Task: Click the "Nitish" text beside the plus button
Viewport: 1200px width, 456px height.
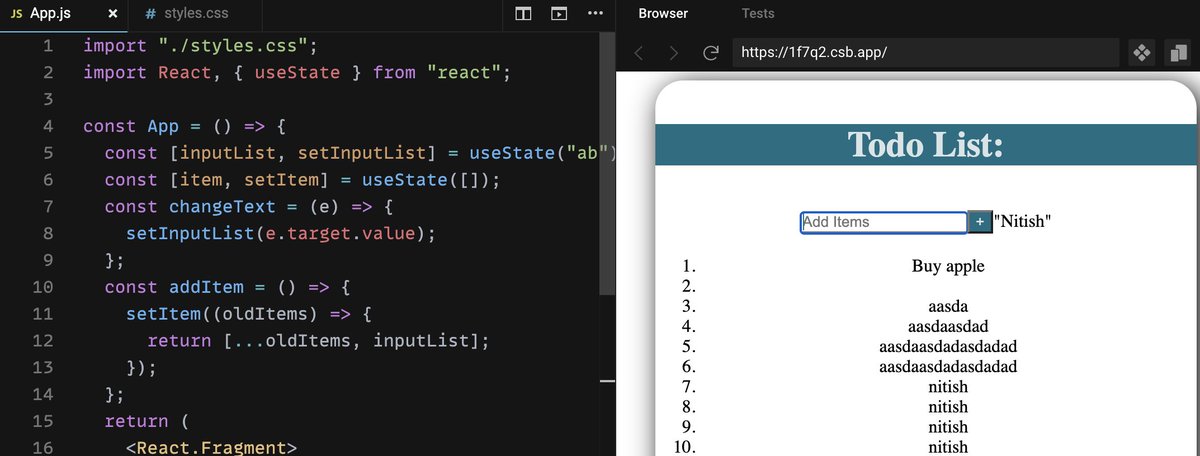Action: point(1023,222)
